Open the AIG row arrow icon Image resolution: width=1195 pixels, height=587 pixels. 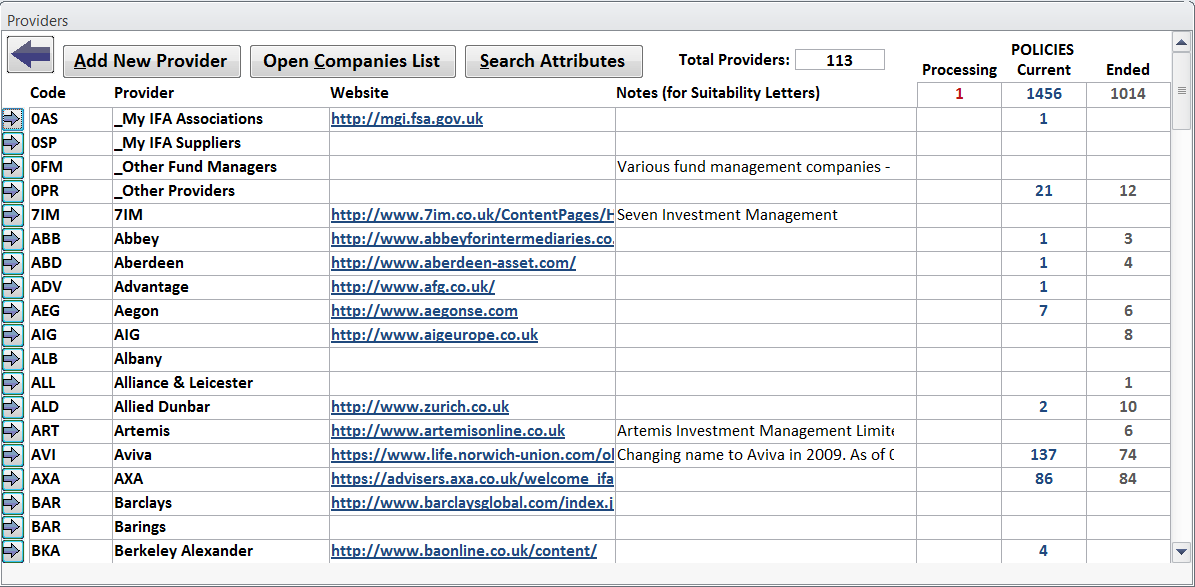click(14, 335)
